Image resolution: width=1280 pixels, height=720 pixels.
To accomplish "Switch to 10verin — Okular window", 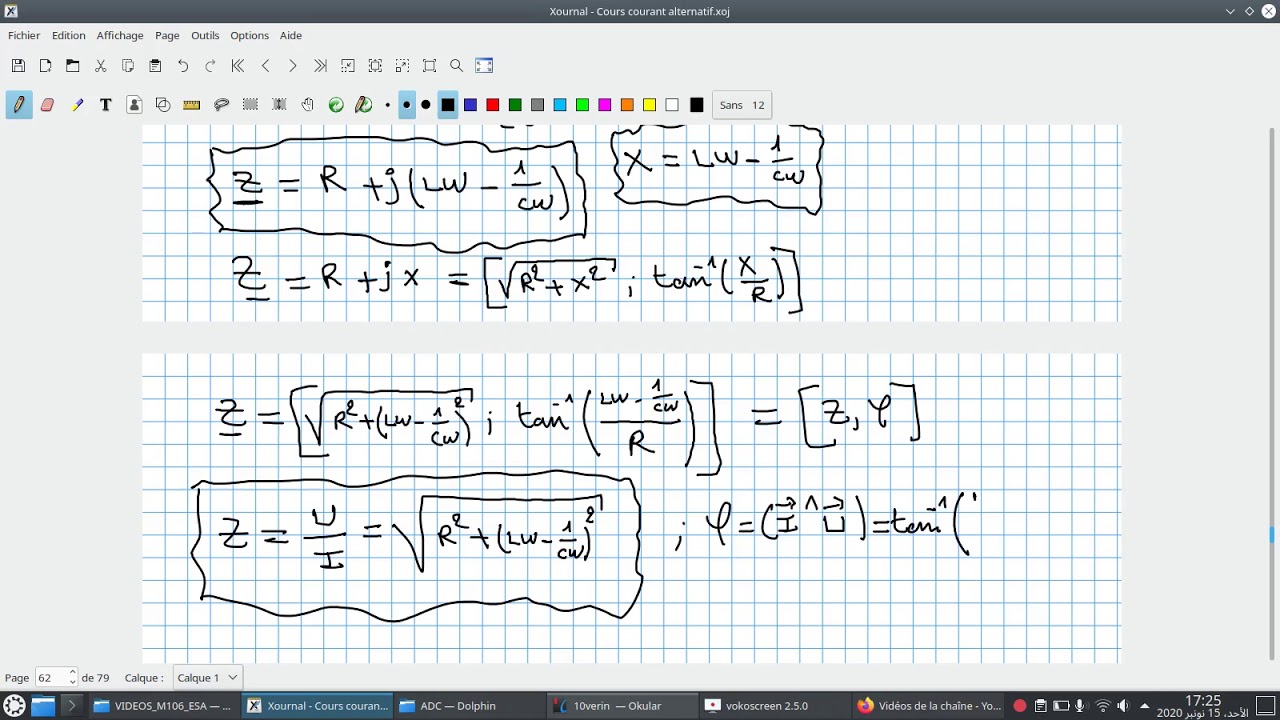I will [x=621, y=706].
